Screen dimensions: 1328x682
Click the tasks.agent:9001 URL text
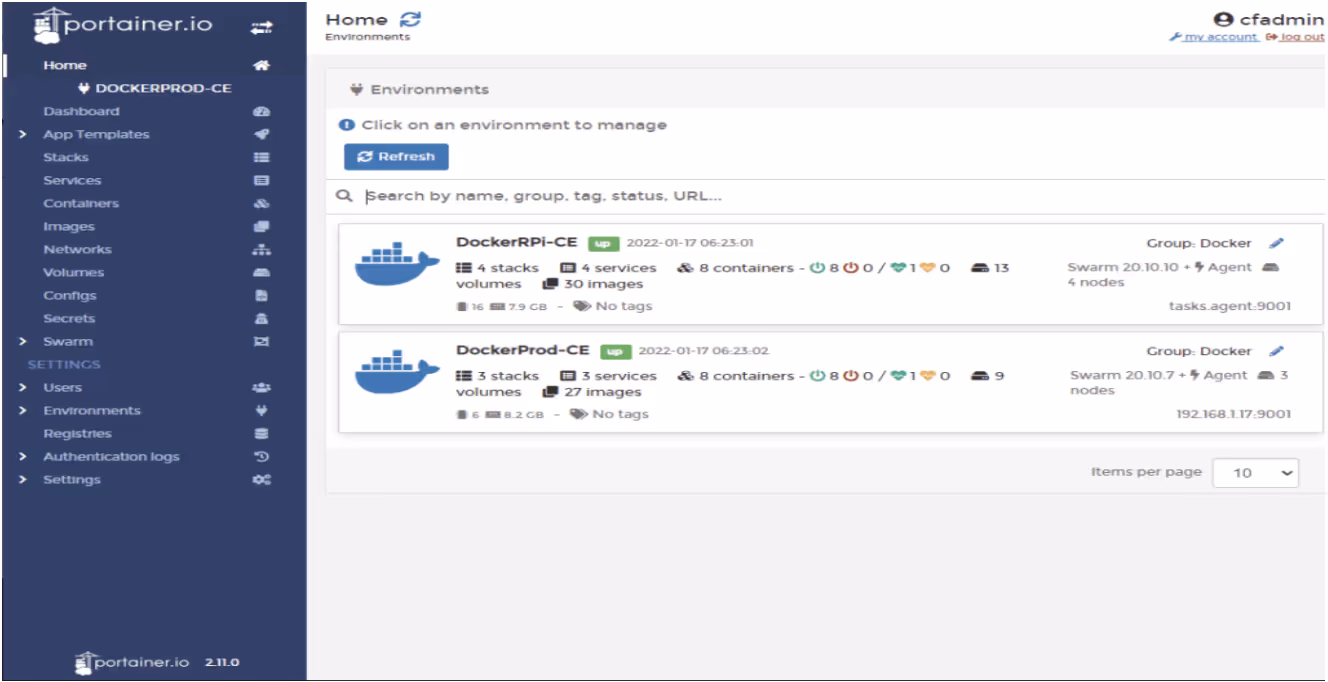tap(1230, 306)
